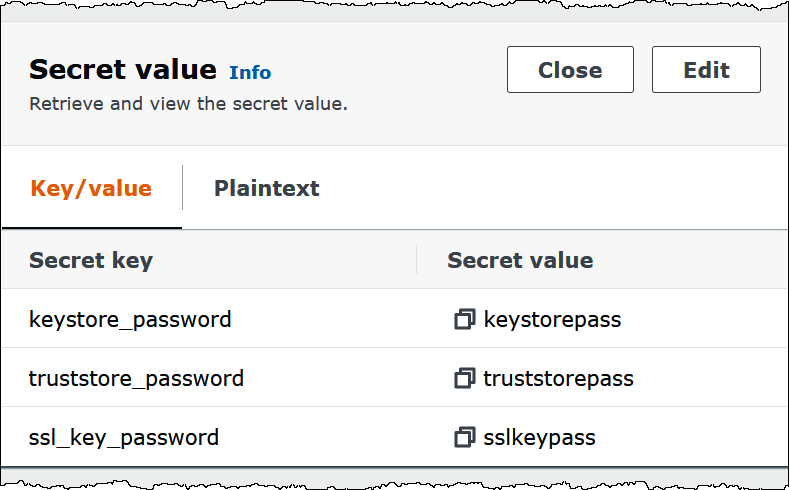Switch to the Plaintext tab
The image size is (790, 490).
coord(266,188)
